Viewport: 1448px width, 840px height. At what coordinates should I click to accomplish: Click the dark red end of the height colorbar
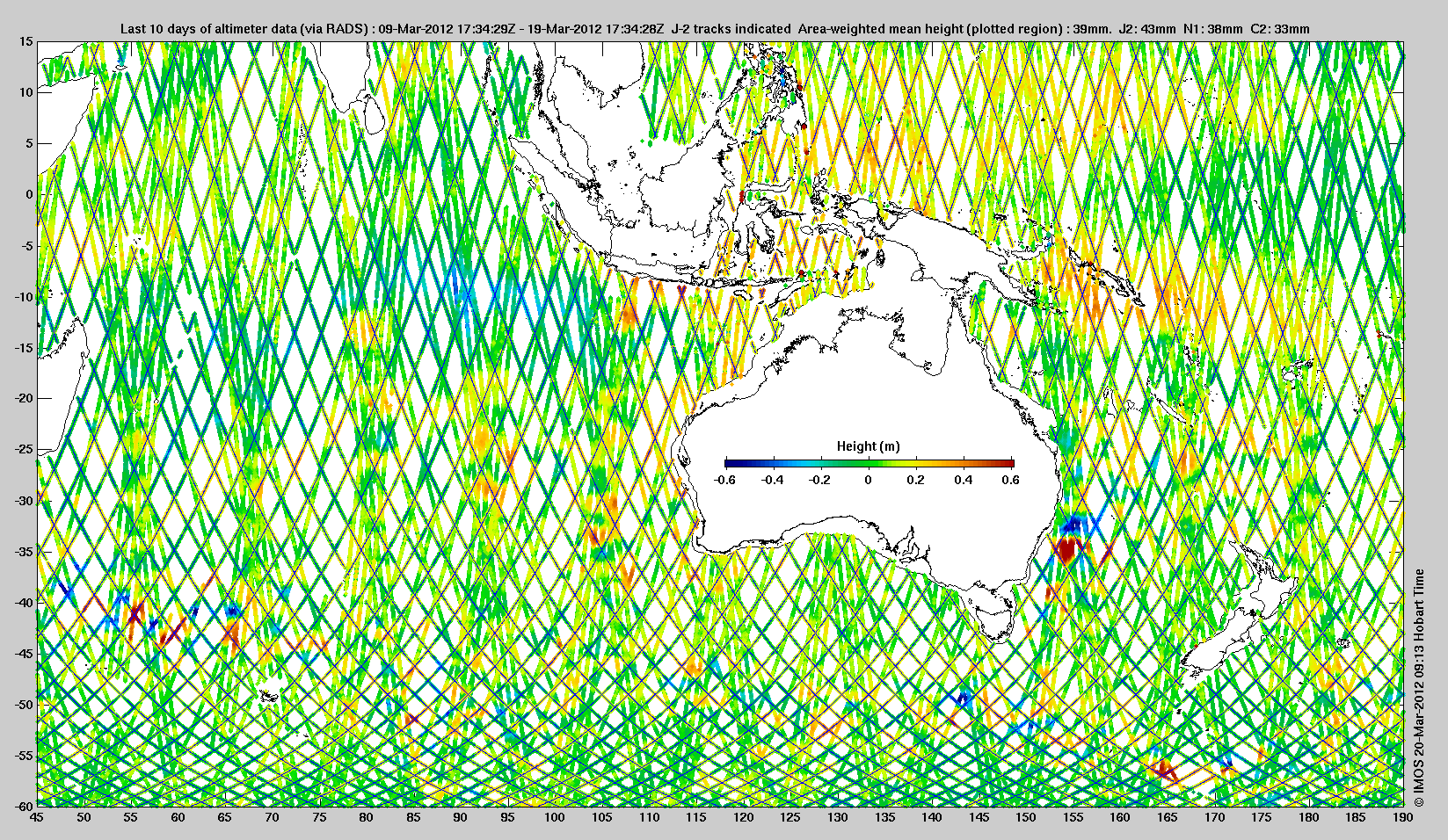pyautogui.click(x=1008, y=463)
